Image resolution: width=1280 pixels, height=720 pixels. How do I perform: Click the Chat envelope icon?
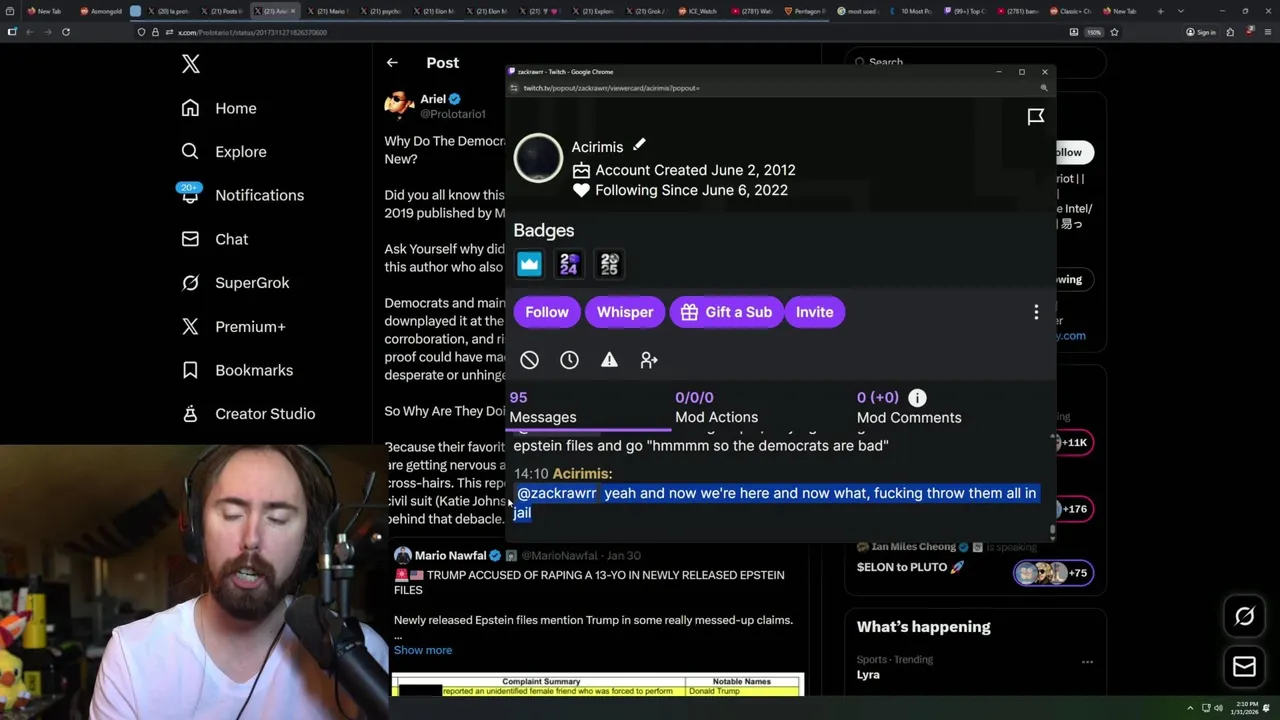pyautogui.click(x=190, y=239)
